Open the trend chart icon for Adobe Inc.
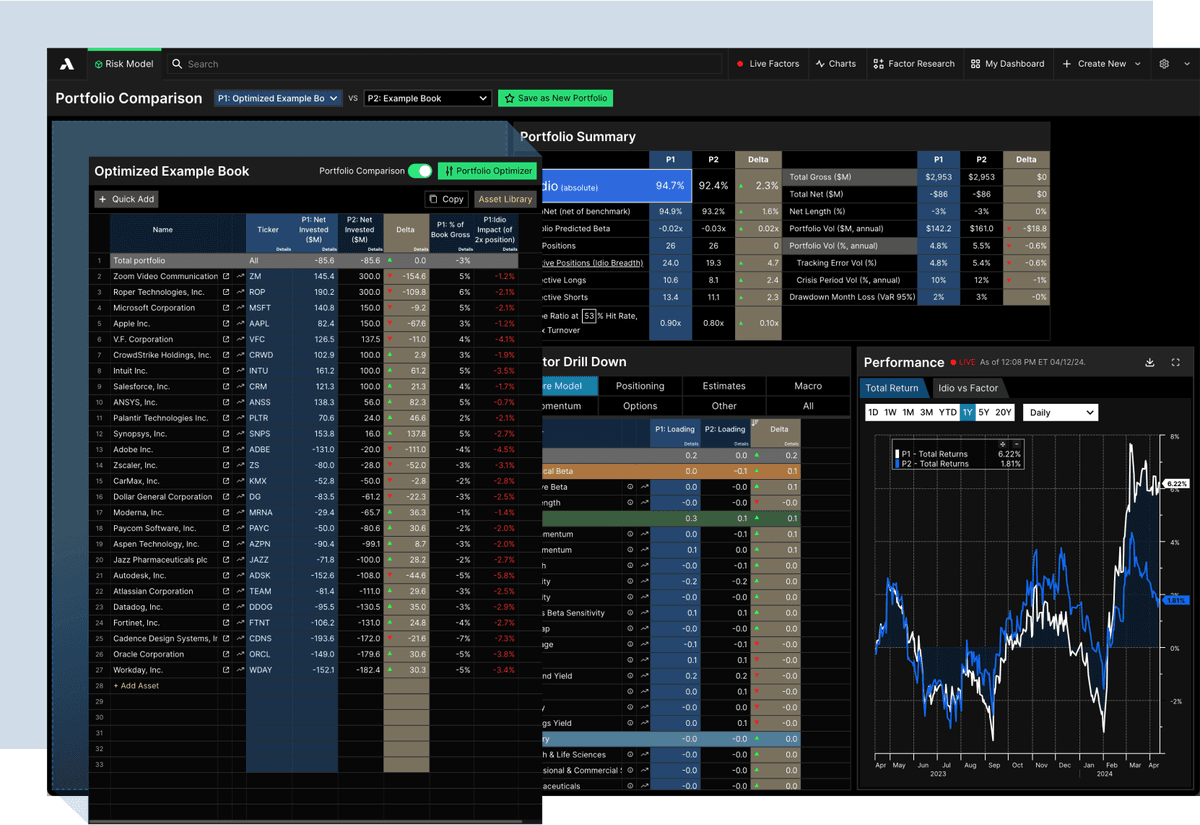Screen dimensions: 1200x825 click(x=240, y=450)
